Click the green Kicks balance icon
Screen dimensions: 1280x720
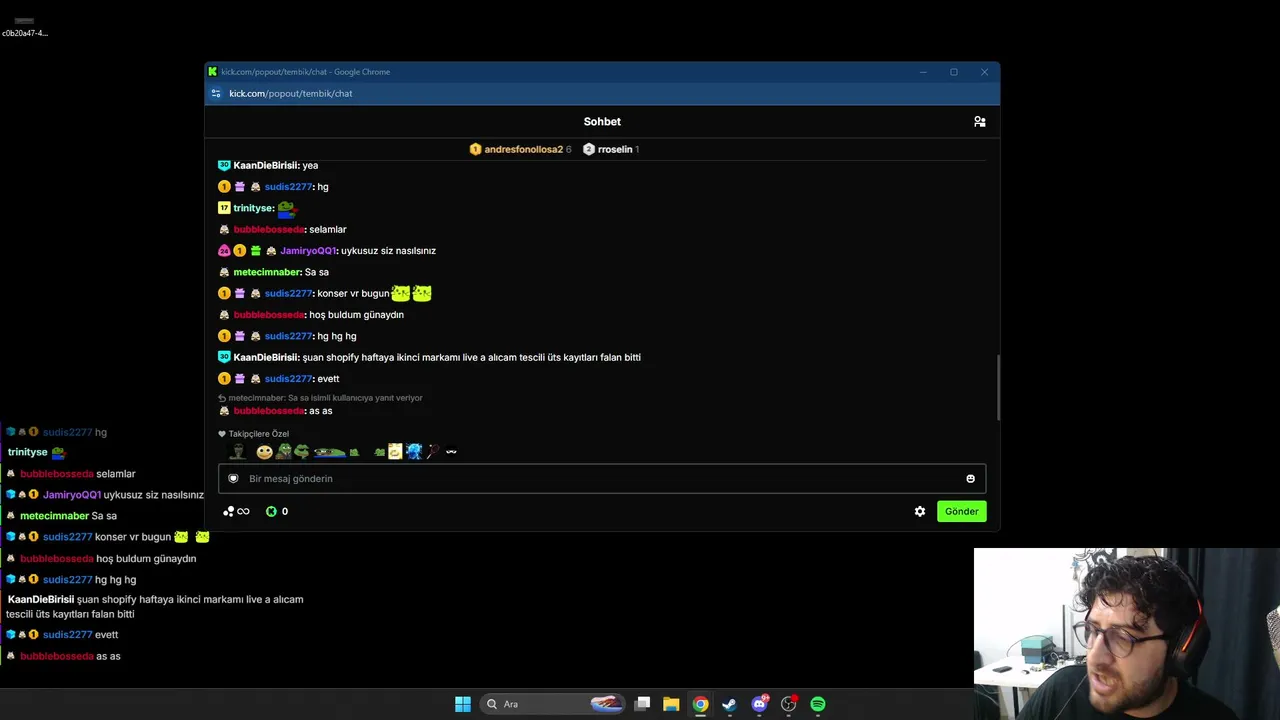point(271,511)
